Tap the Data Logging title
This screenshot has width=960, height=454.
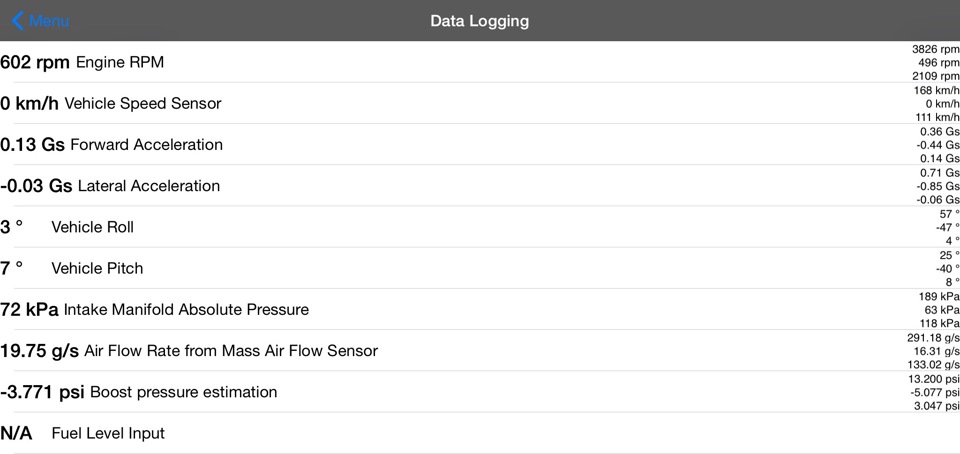pos(480,21)
